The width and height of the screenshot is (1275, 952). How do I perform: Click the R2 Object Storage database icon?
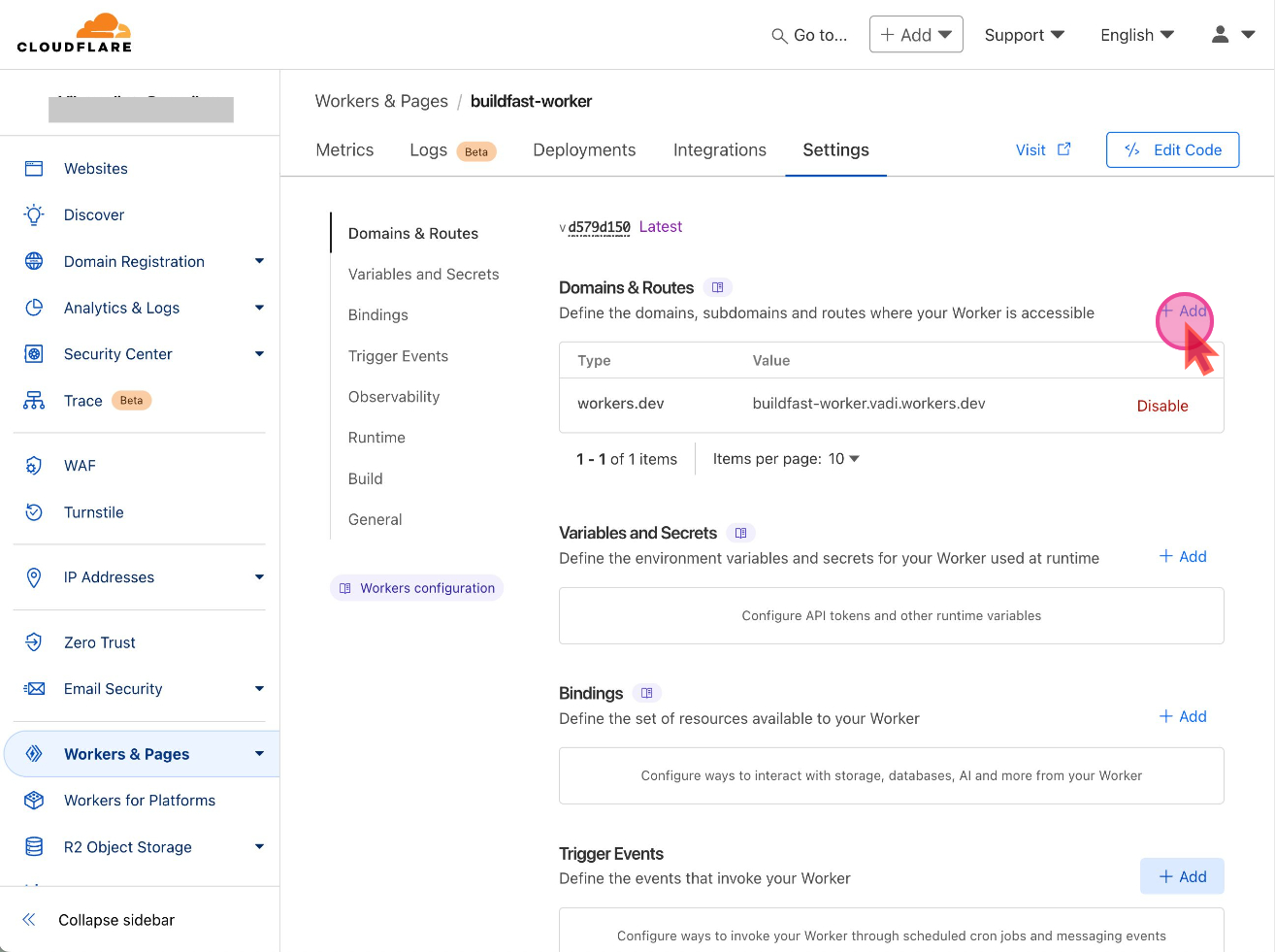[34, 847]
